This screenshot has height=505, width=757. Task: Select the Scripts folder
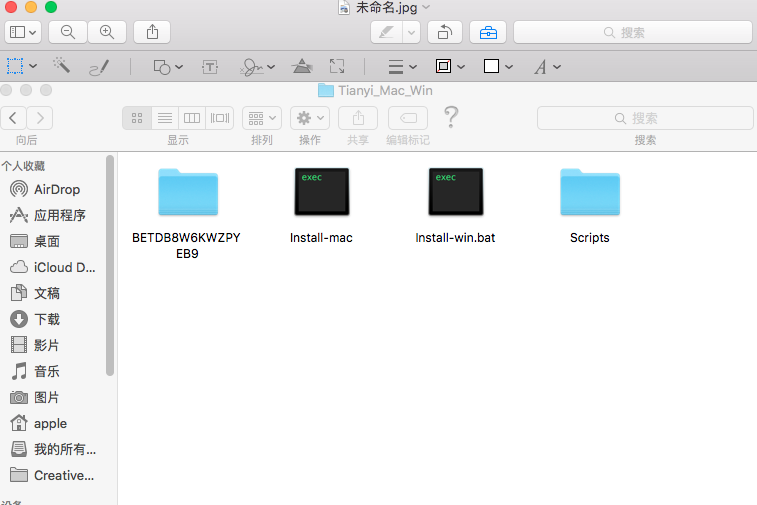tap(590, 192)
